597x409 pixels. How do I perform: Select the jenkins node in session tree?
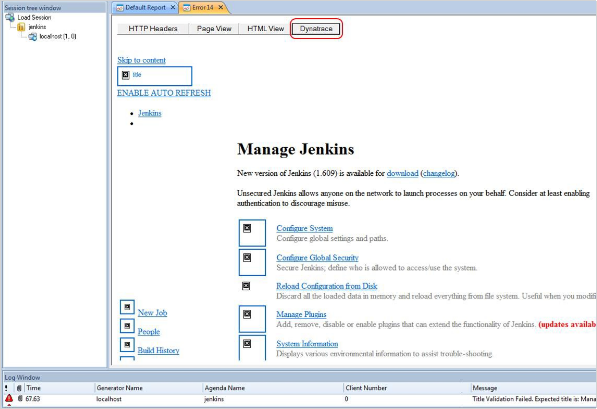coord(37,27)
